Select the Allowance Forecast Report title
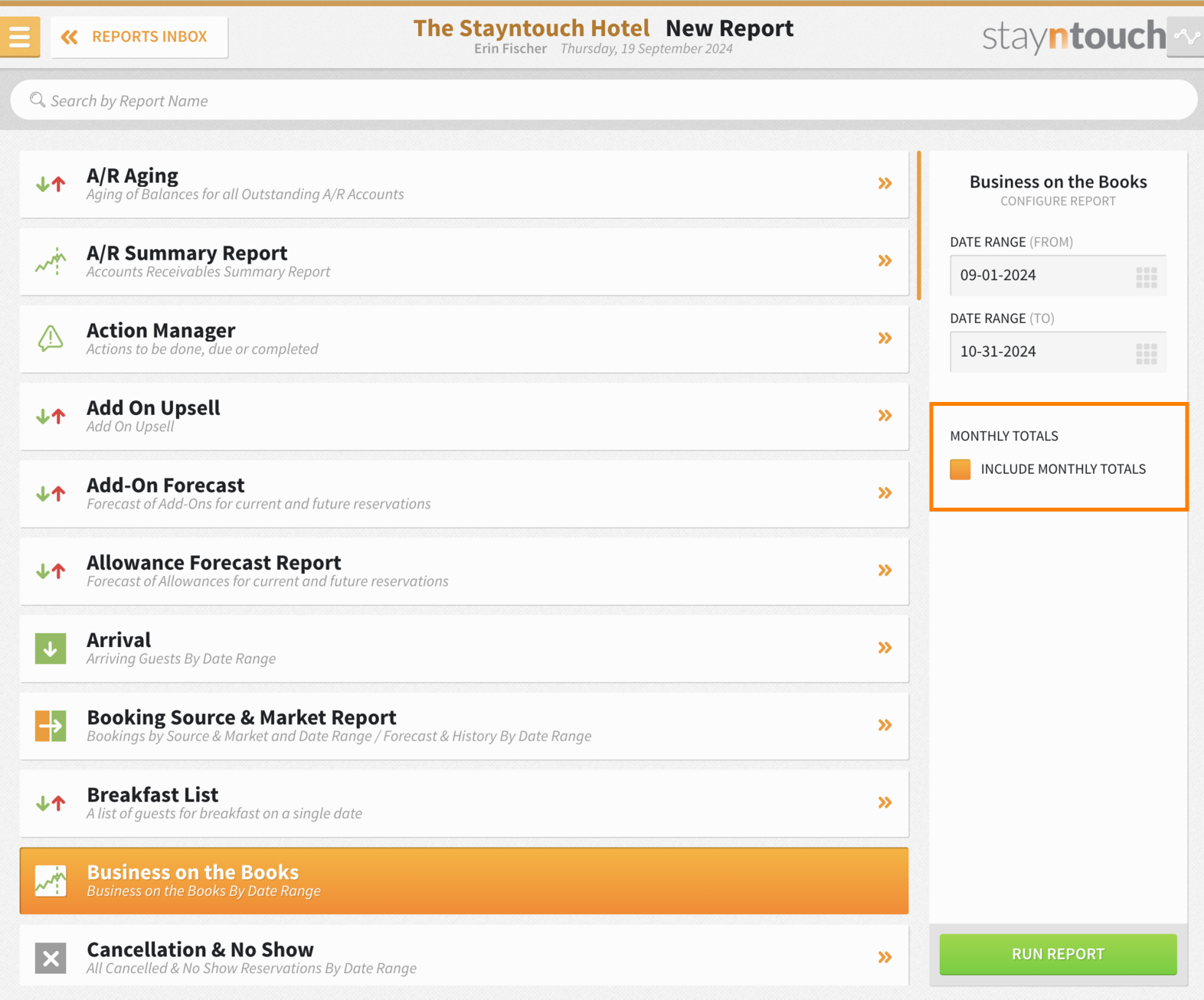 coord(214,562)
